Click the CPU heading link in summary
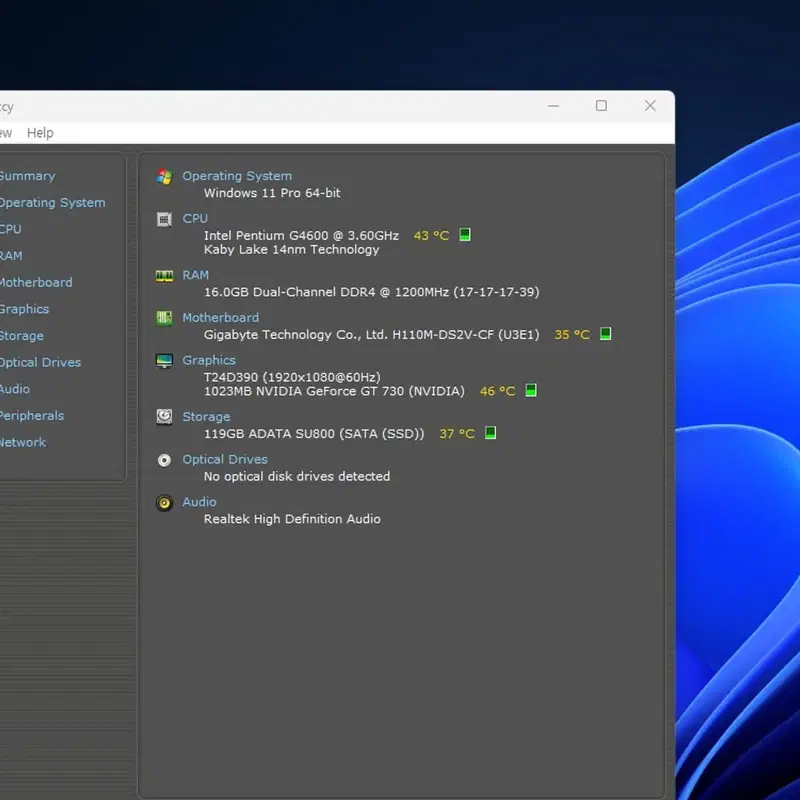The width and height of the screenshot is (800, 800). (x=195, y=218)
